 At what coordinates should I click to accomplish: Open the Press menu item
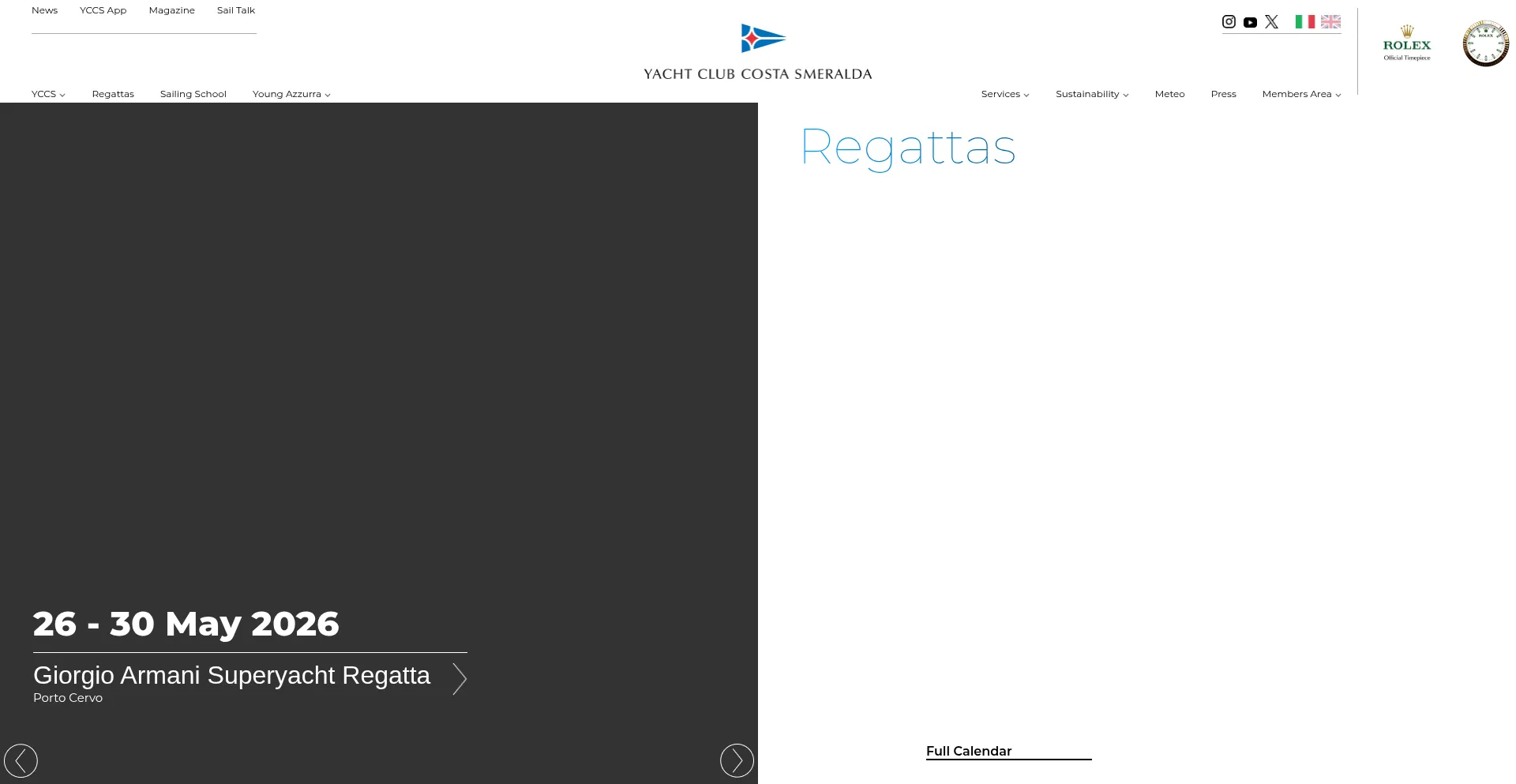point(1223,94)
